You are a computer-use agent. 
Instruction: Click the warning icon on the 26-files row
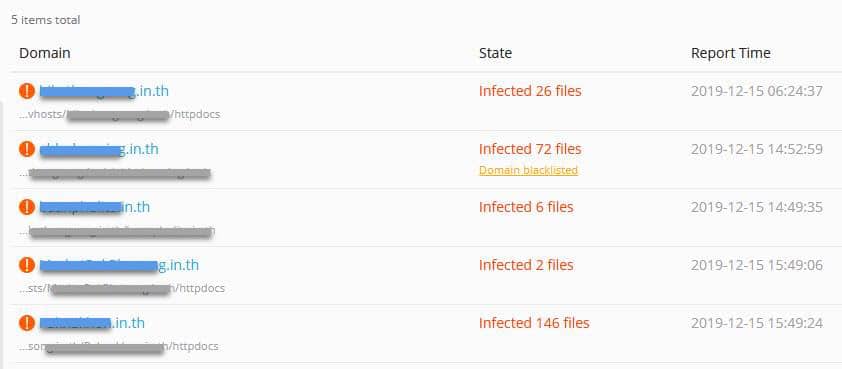point(27,91)
